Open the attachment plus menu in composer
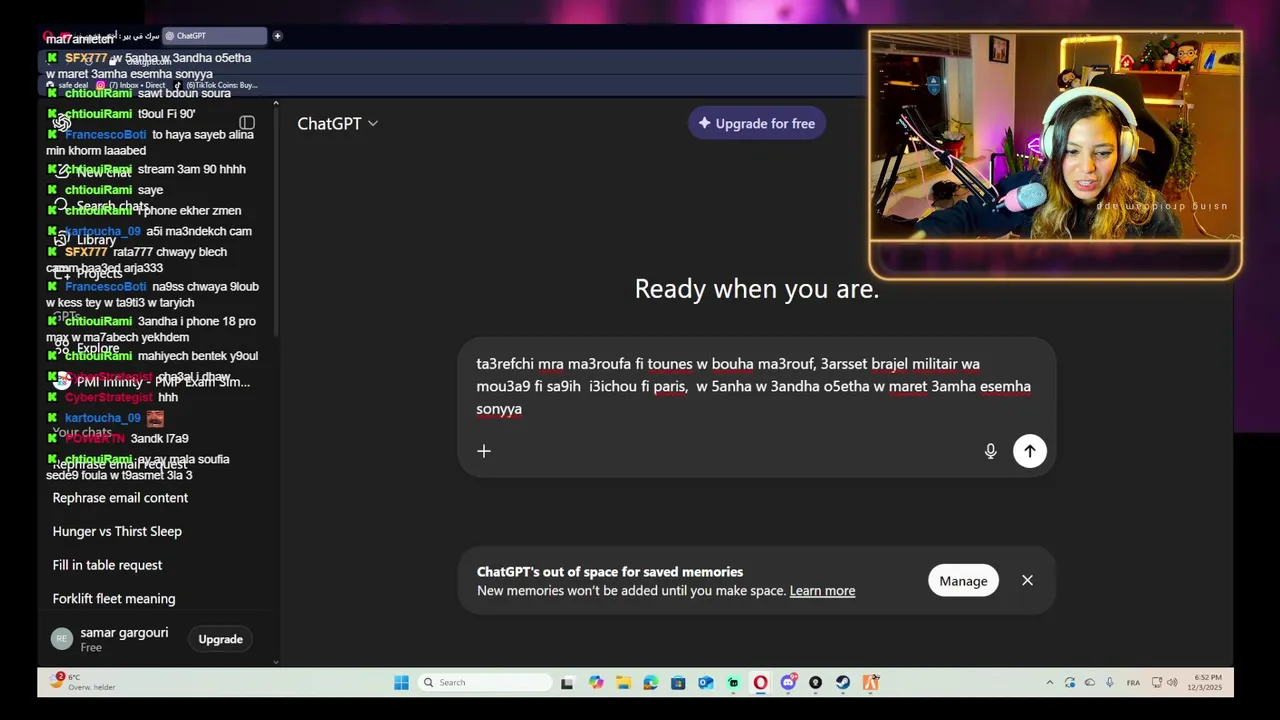 [x=484, y=451]
